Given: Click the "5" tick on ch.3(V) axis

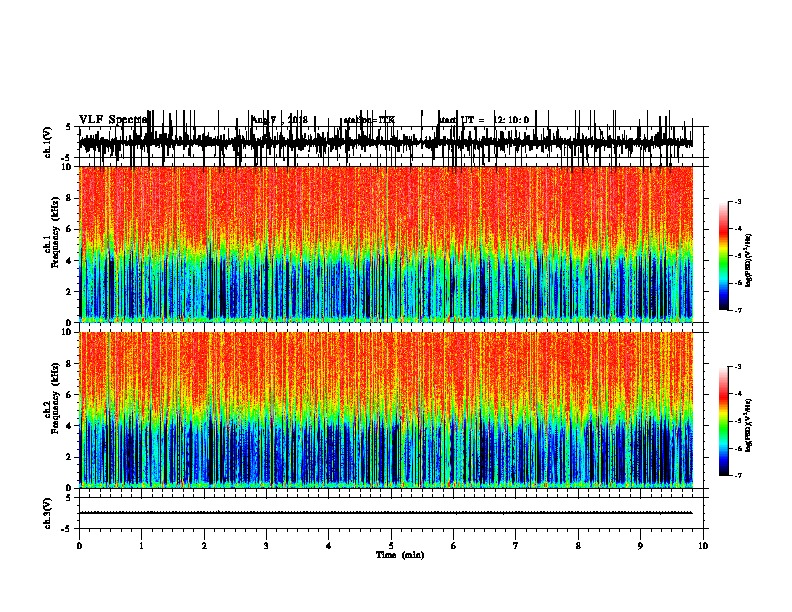Looking at the screenshot, I should pyautogui.click(x=69, y=498).
